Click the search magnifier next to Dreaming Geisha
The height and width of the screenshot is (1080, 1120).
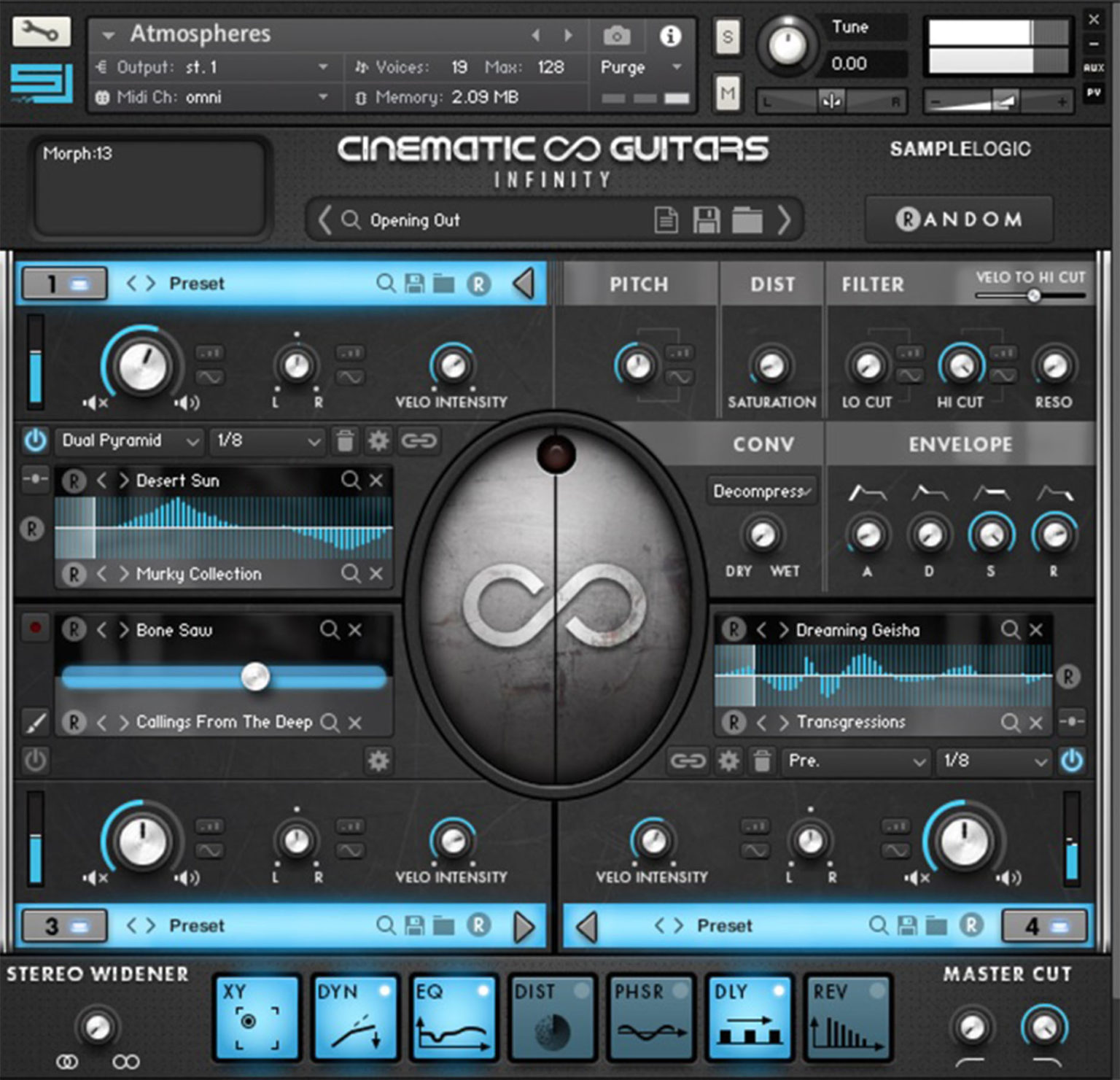coord(1011,630)
